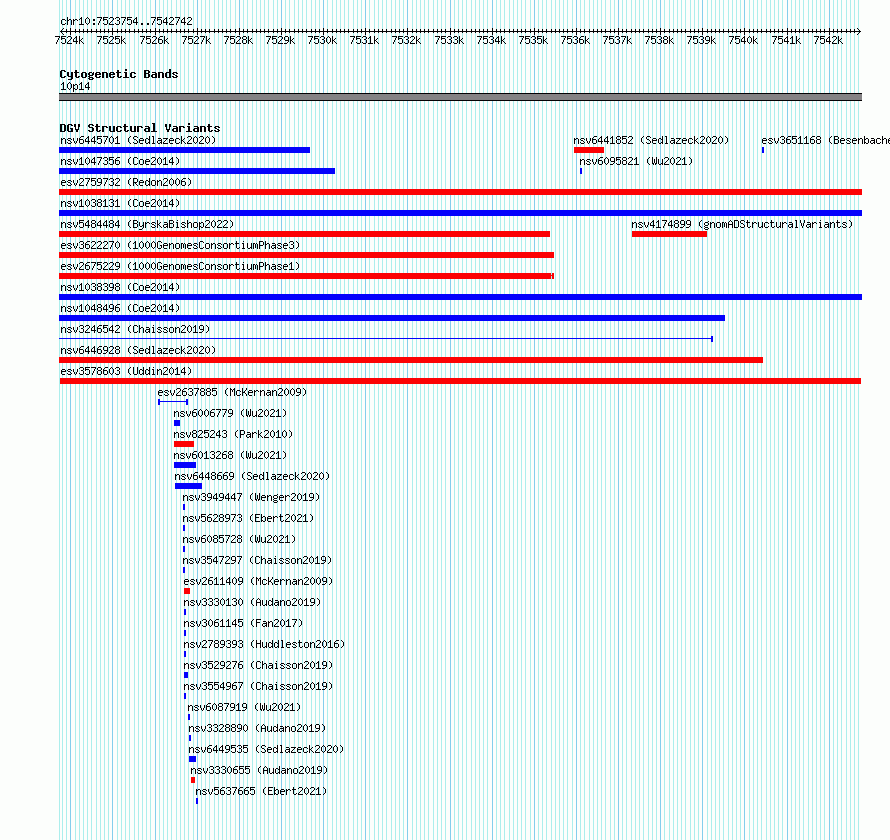This screenshot has height=840, width=890.
Task: Select the esv2759732 (Redon2006) label
Action: [x=126, y=182]
